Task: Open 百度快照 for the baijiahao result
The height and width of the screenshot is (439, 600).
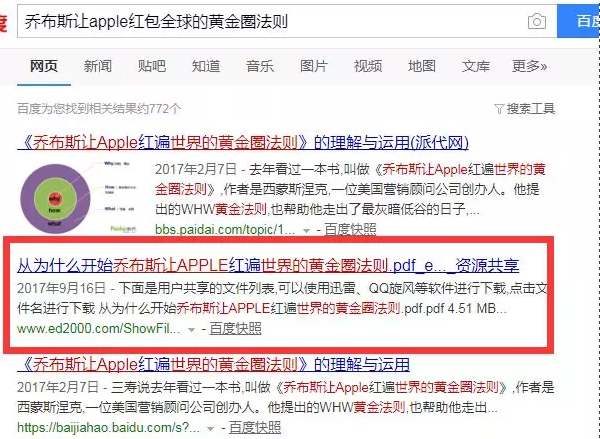Action: click(255, 427)
